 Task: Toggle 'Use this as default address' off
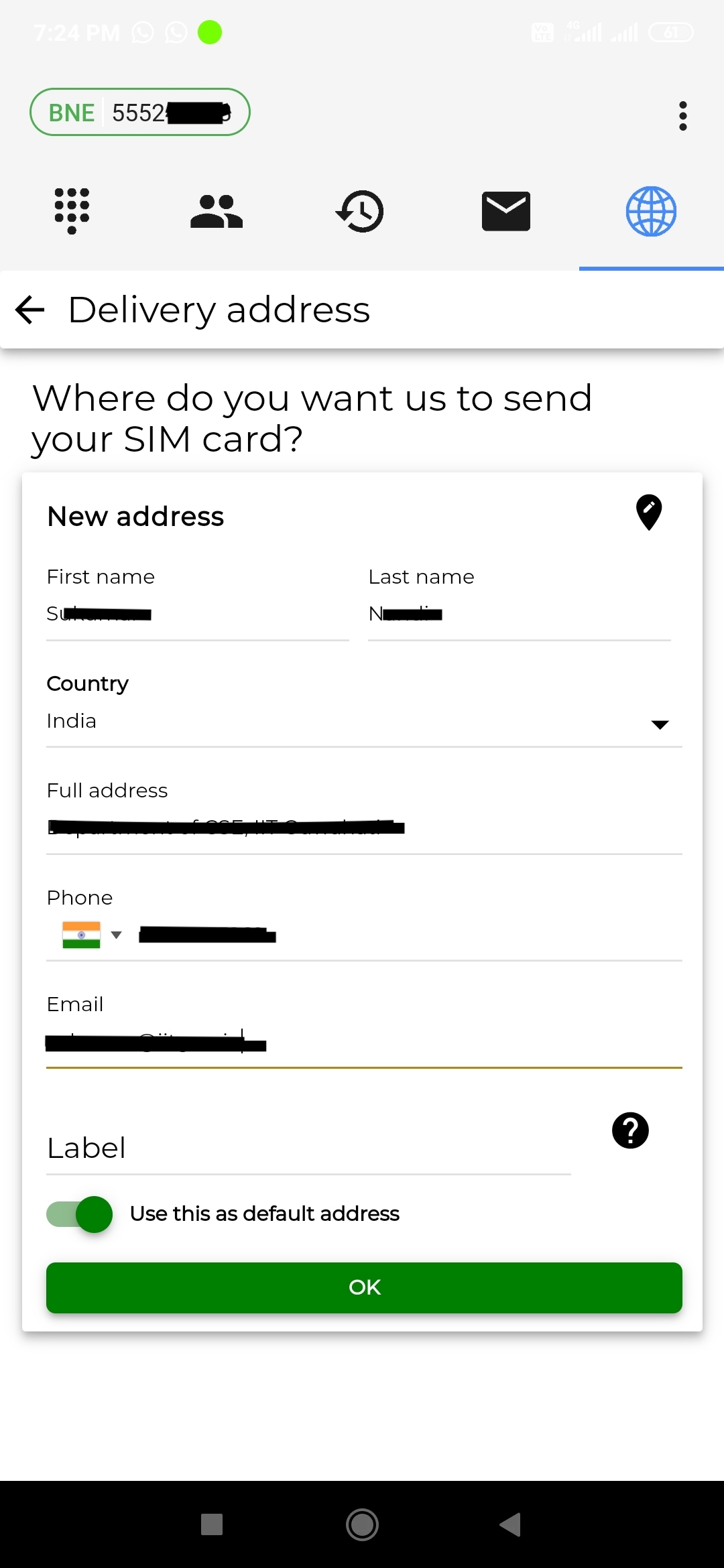pyautogui.click(x=78, y=1214)
